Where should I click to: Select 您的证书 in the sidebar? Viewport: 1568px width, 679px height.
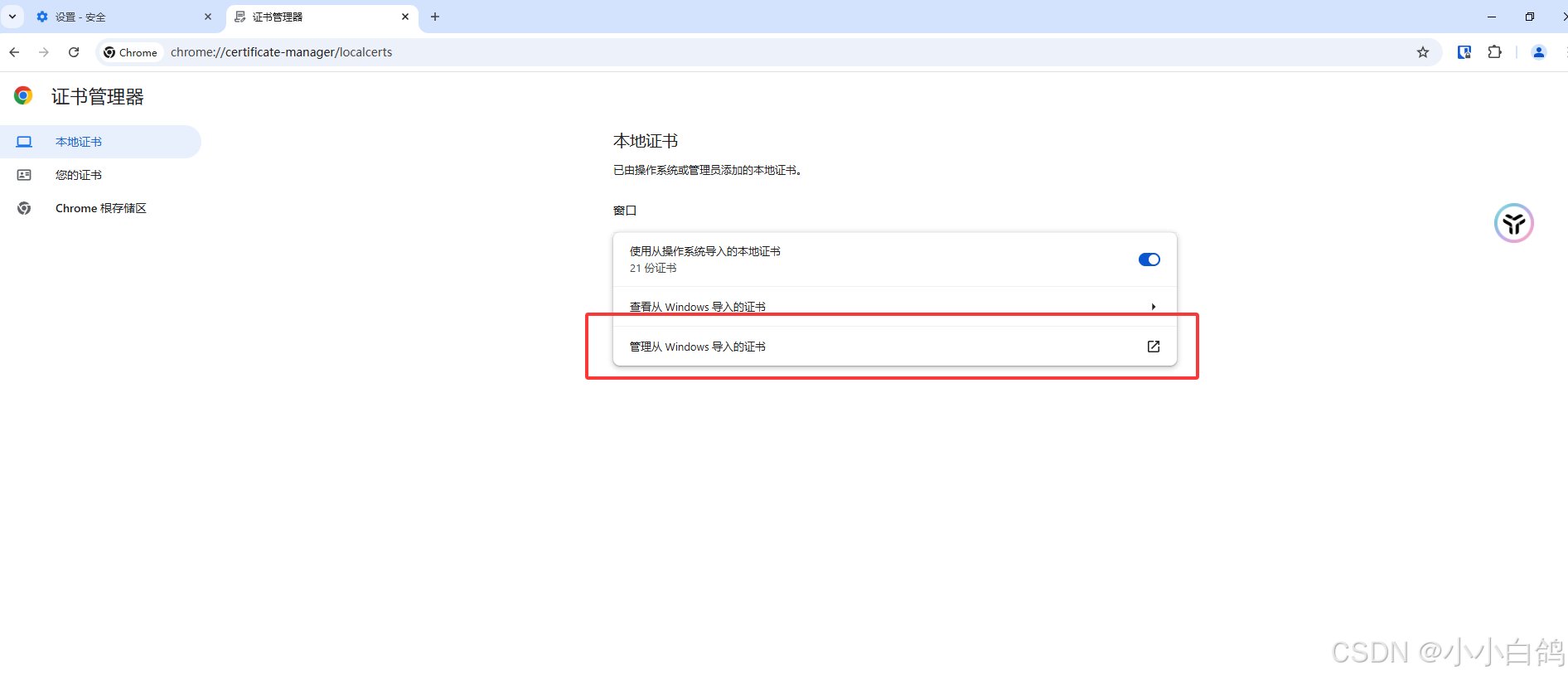(79, 175)
